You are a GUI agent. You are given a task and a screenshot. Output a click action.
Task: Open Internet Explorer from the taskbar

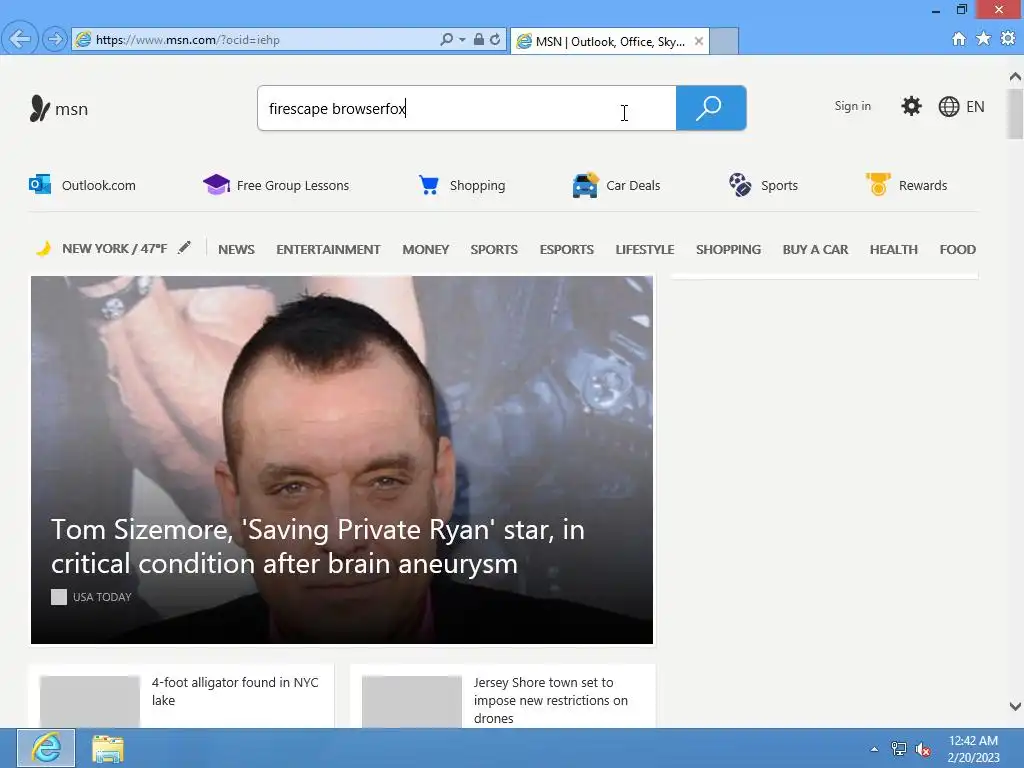46,748
